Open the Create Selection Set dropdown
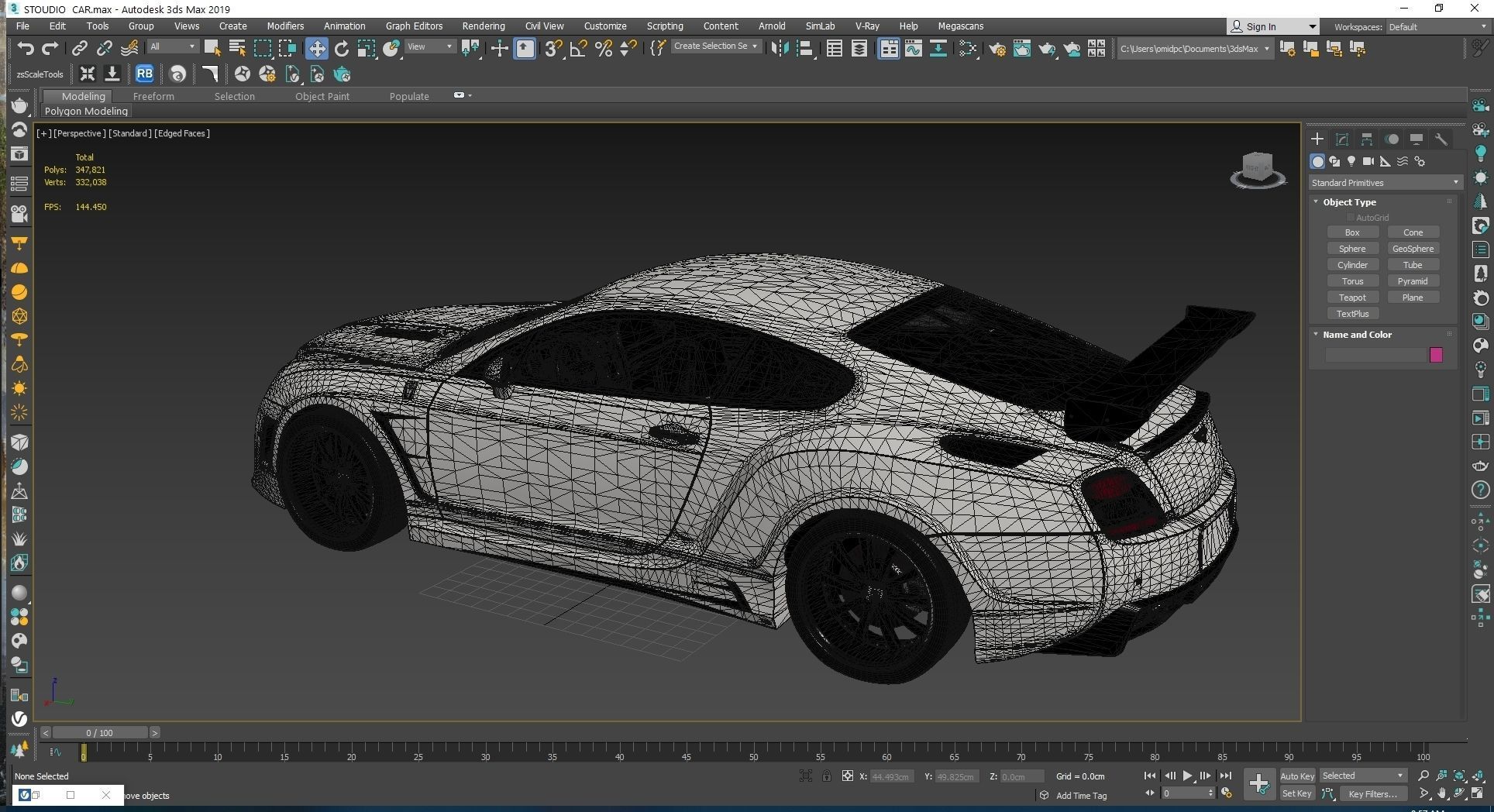This screenshot has width=1494, height=812. click(x=715, y=46)
